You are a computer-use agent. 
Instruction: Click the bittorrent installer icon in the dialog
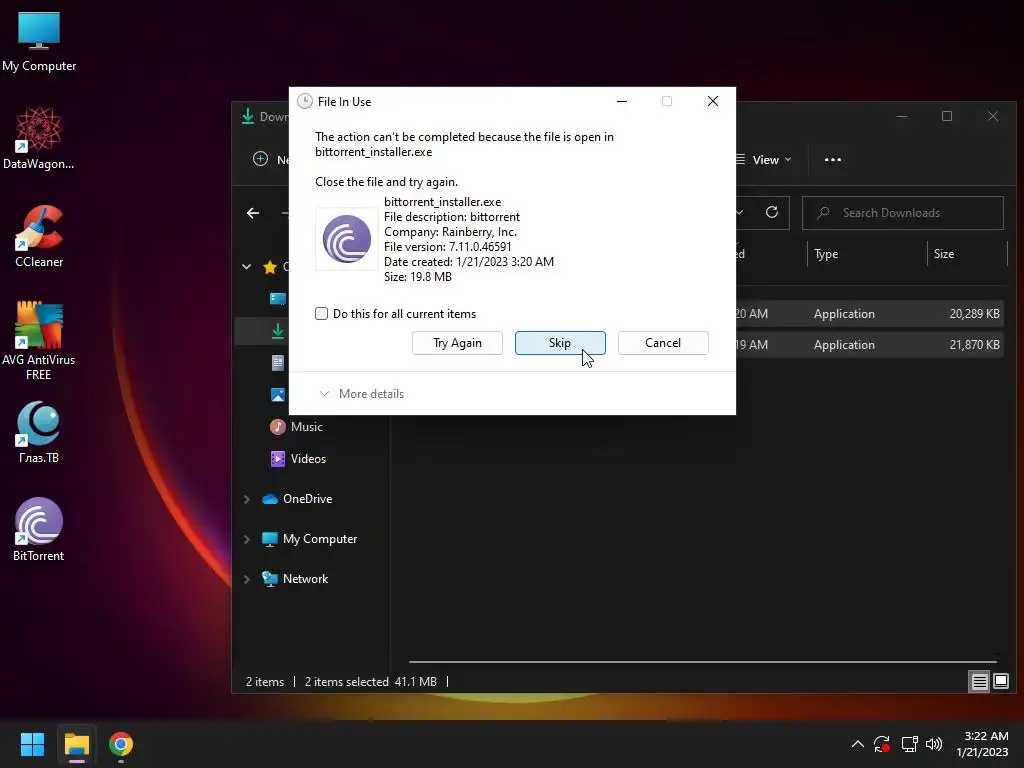tap(347, 239)
